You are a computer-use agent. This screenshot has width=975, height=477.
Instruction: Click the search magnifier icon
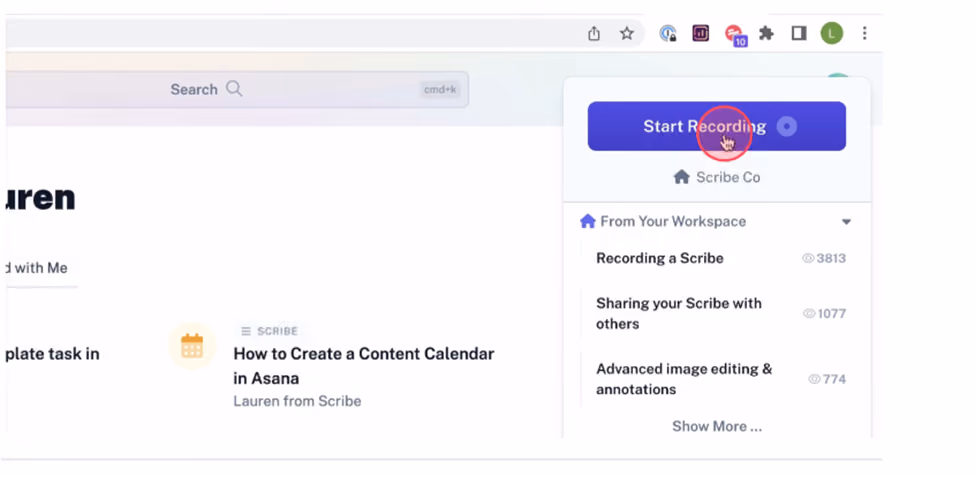tap(234, 88)
